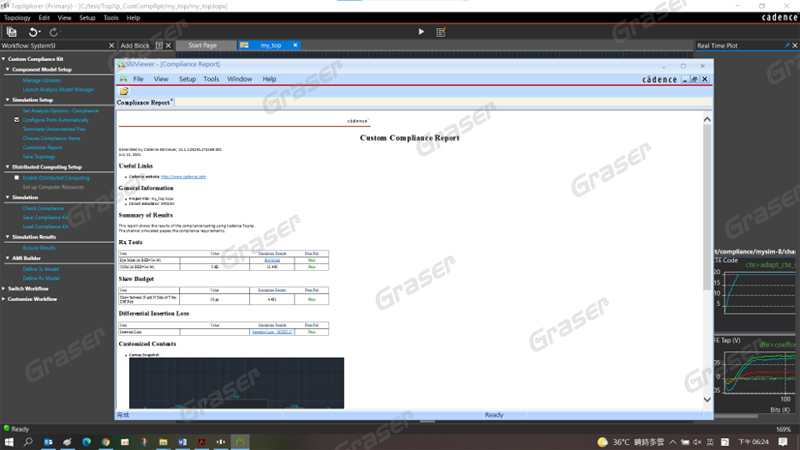The width and height of the screenshot is (800, 450).
Task: Collapse Simulation Results section
Action: tap(8, 237)
